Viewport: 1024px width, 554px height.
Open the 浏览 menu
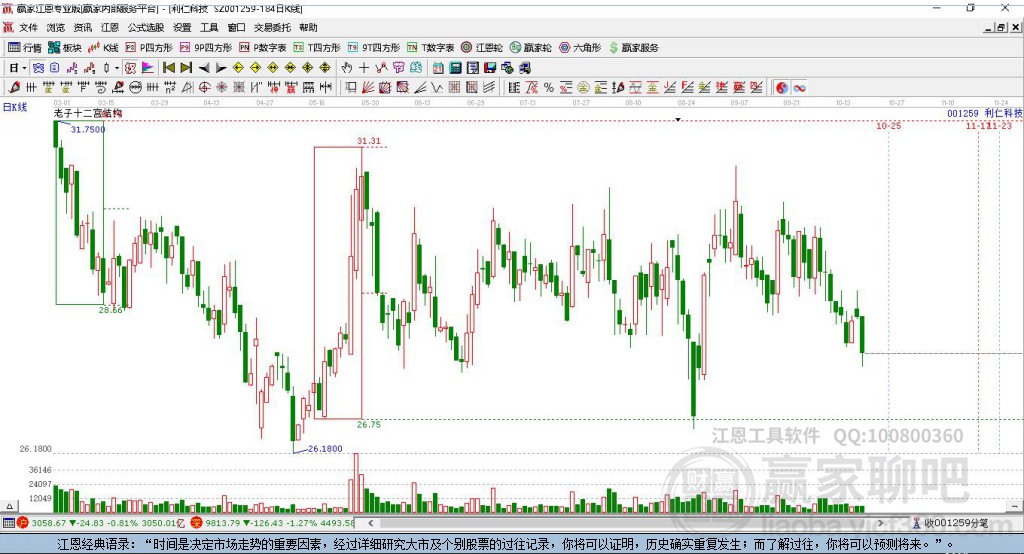(x=56, y=27)
